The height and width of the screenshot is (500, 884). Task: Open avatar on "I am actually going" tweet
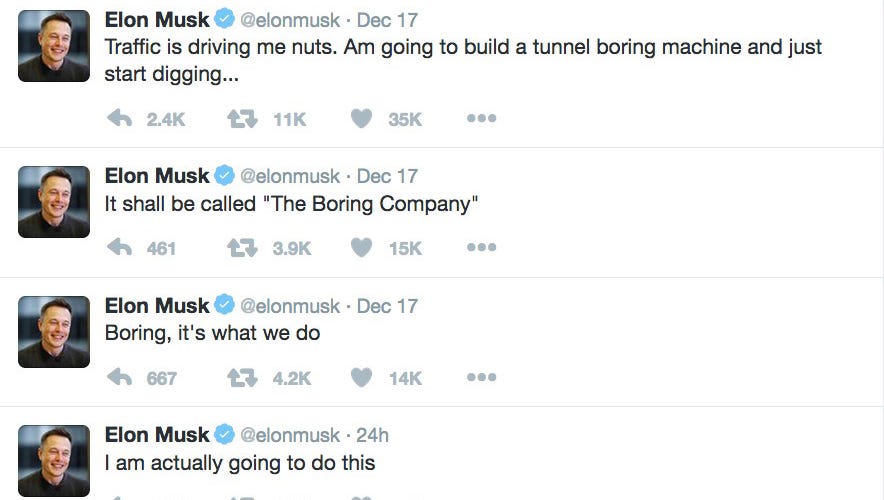pos(54,461)
